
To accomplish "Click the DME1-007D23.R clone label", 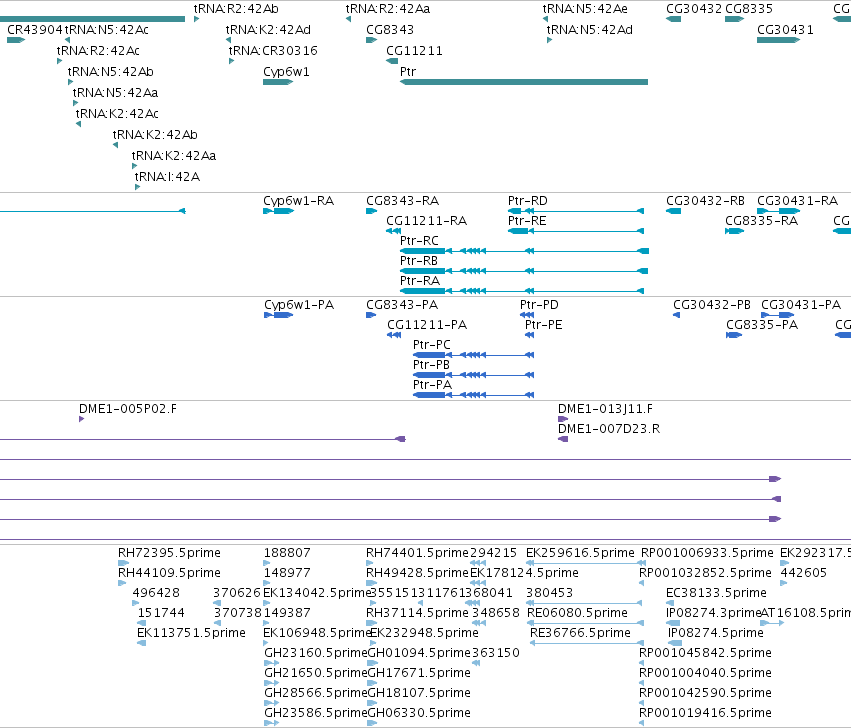I will click(x=609, y=429).
